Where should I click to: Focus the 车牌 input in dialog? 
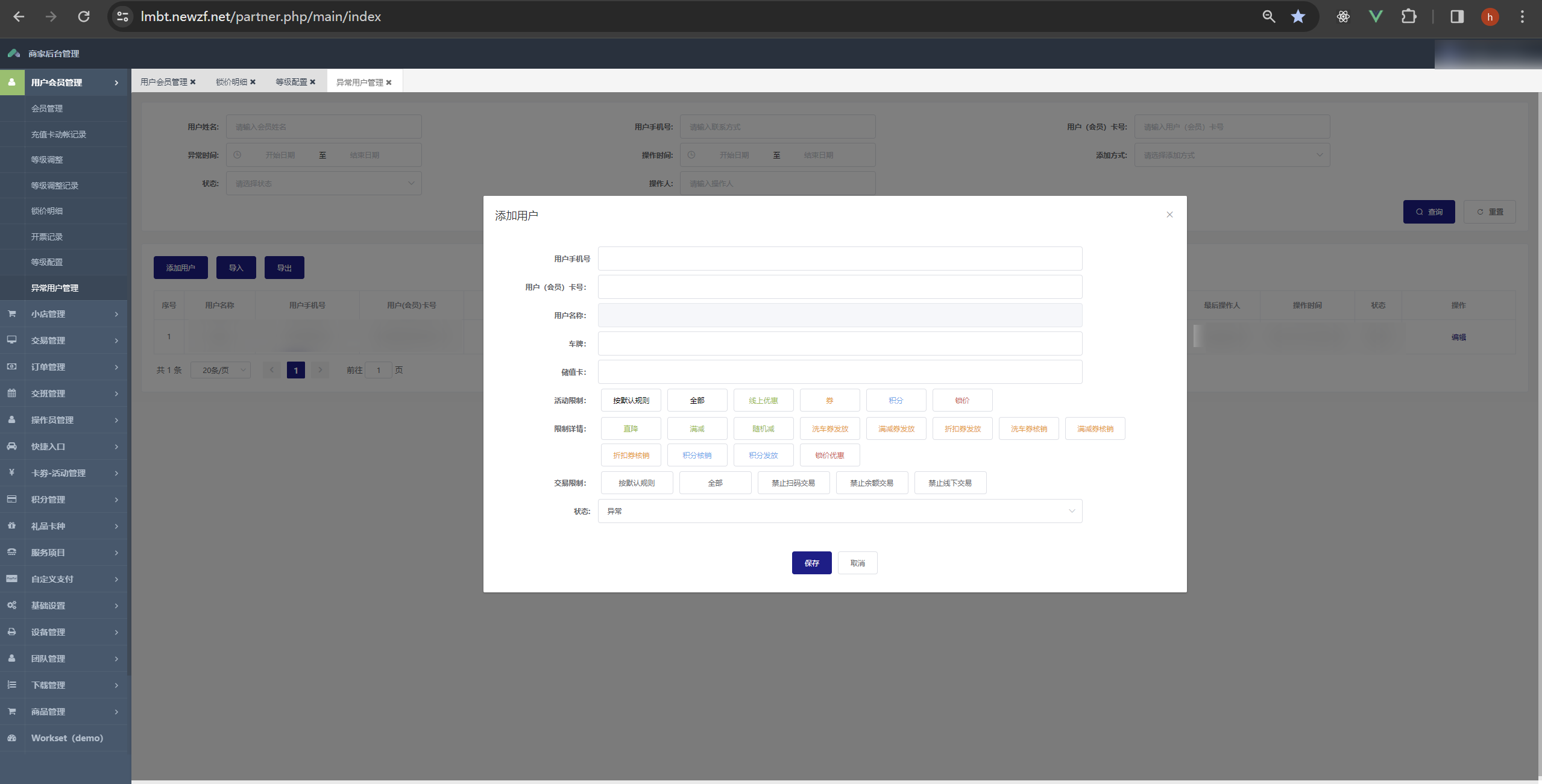[x=840, y=343]
